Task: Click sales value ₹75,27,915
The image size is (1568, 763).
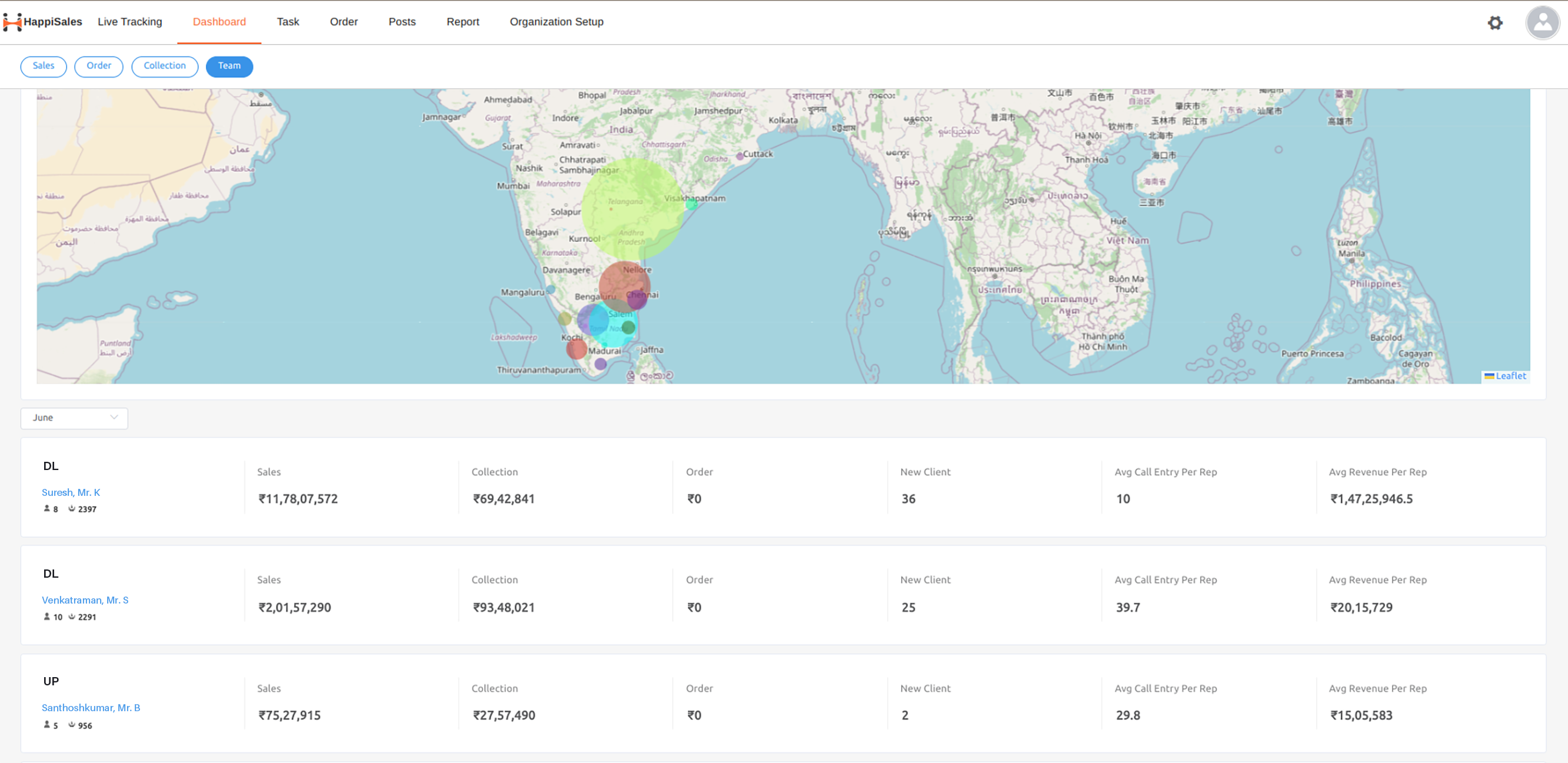Action: pyautogui.click(x=289, y=715)
